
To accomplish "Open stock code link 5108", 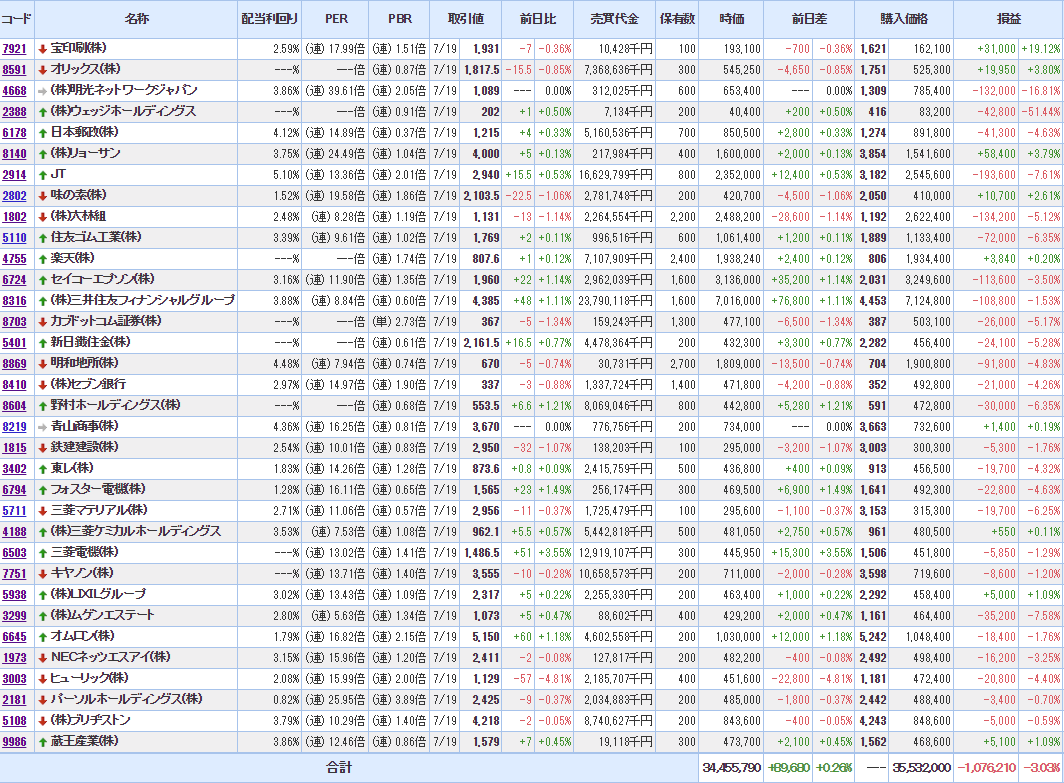I will [15, 721].
